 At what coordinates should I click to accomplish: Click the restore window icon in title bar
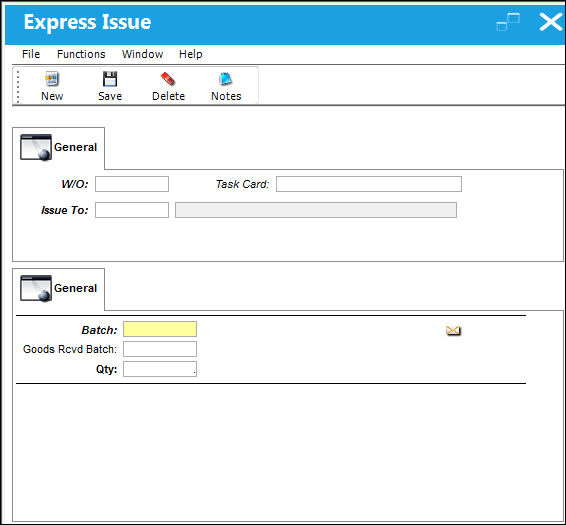pos(508,22)
